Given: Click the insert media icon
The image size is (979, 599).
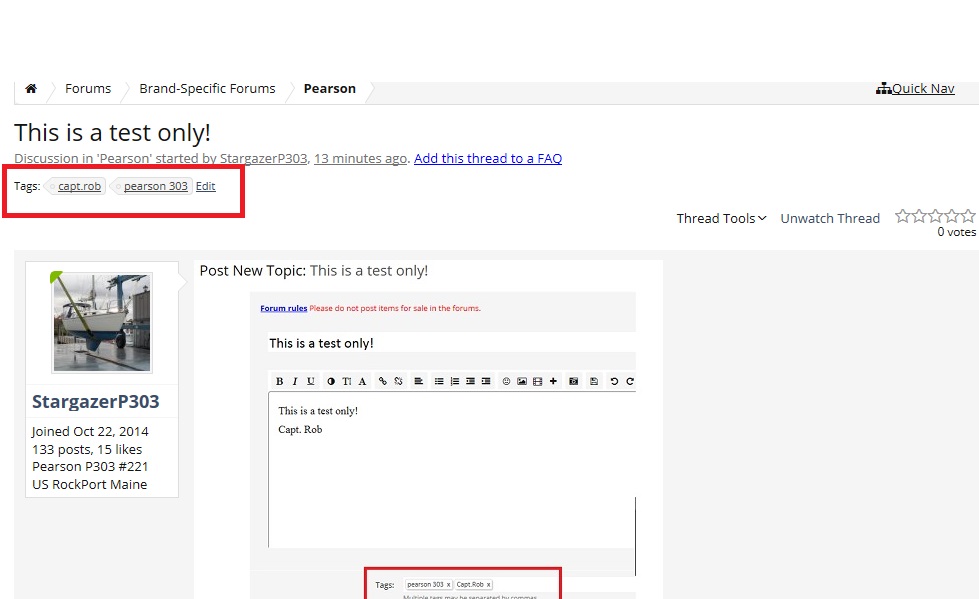Looking at the screenshot, I should pyautogui.click(x=538, y=381).
